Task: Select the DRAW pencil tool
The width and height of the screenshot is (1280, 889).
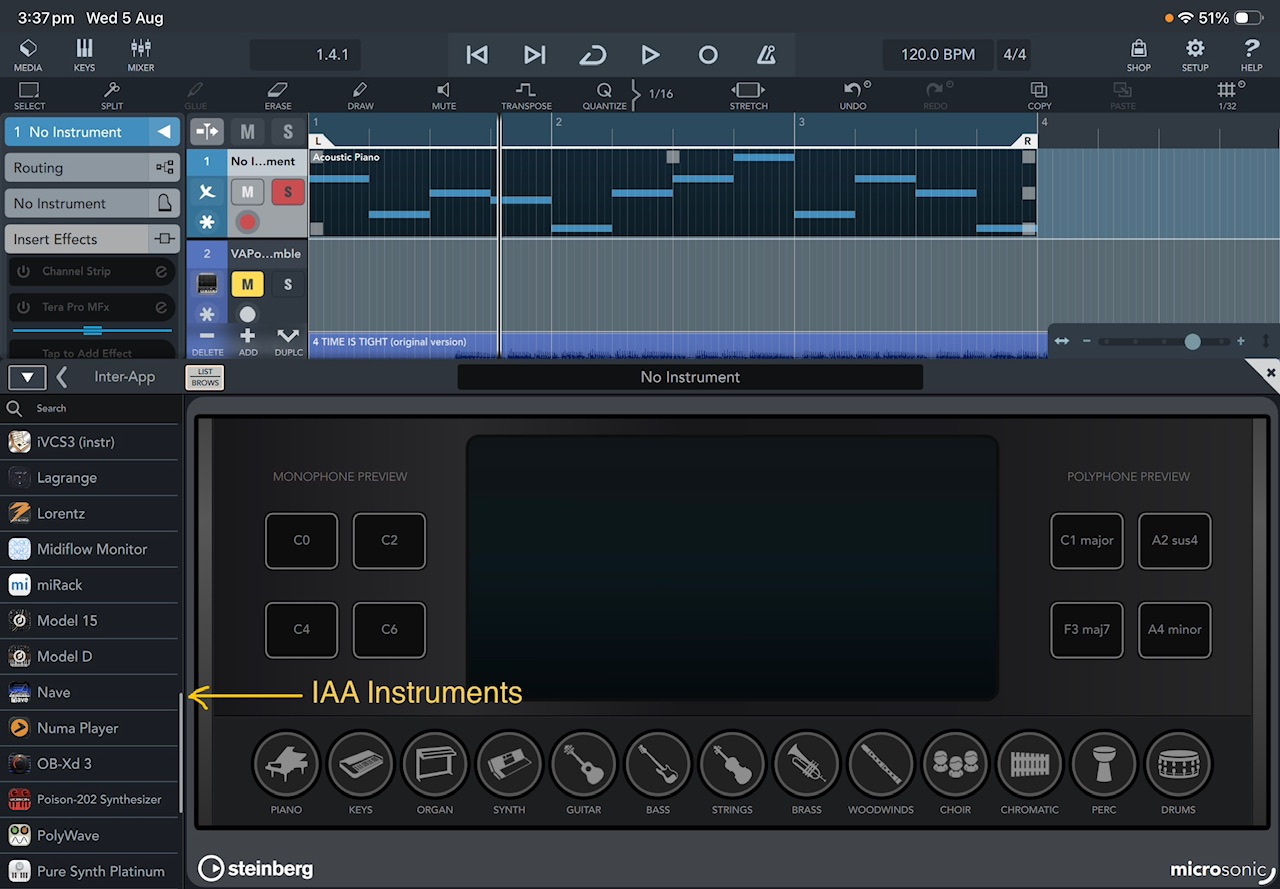Action: pyautogui.click(x=360, y=95)
